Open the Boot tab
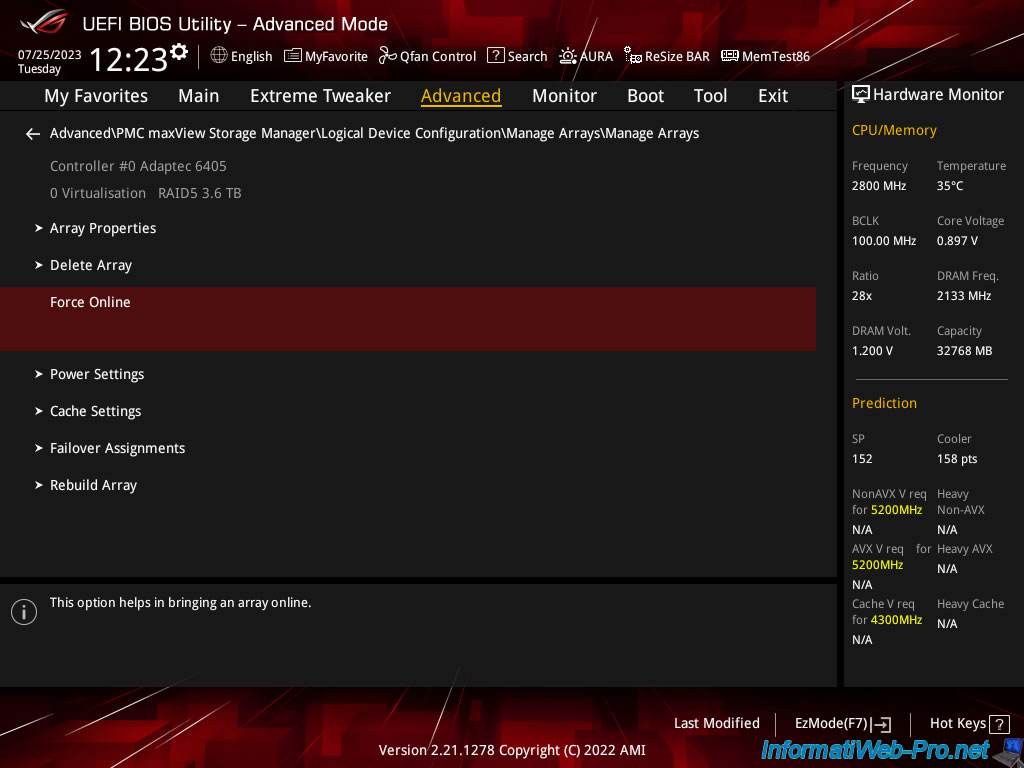The height and width of the screenshot is (768, 1024). pyautogui.click(x=645, y=96)
